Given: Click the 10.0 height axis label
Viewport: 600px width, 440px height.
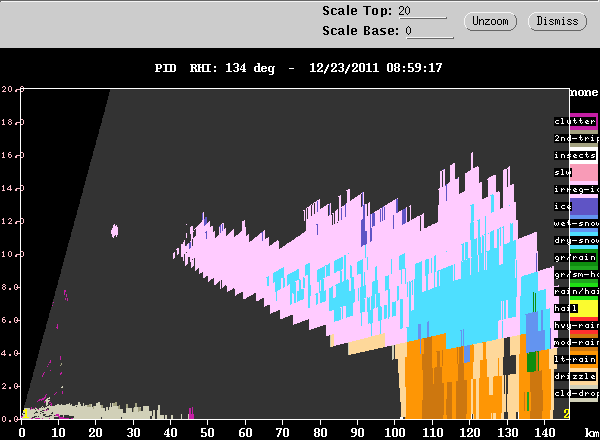Looking at the screenshot, I should pos(11,254).
